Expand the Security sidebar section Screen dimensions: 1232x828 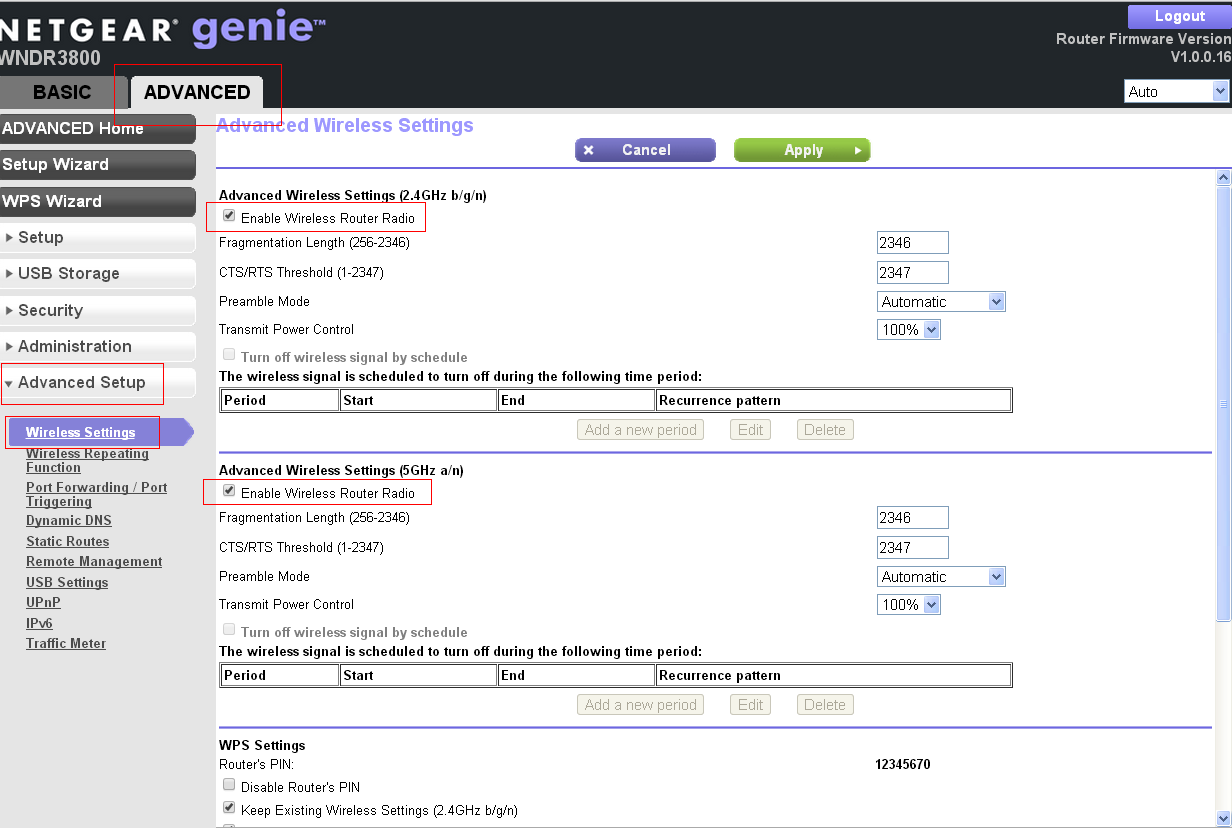[50, 310]
